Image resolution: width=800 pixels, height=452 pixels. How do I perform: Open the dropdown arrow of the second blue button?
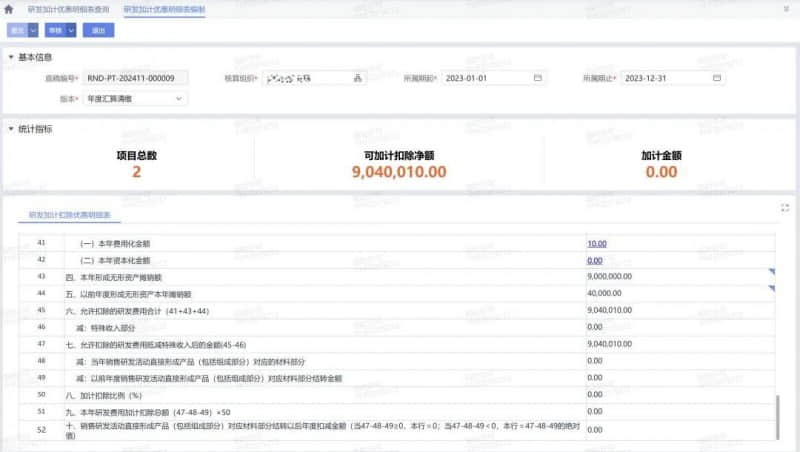pyautogui.click(x=71, y=30)
